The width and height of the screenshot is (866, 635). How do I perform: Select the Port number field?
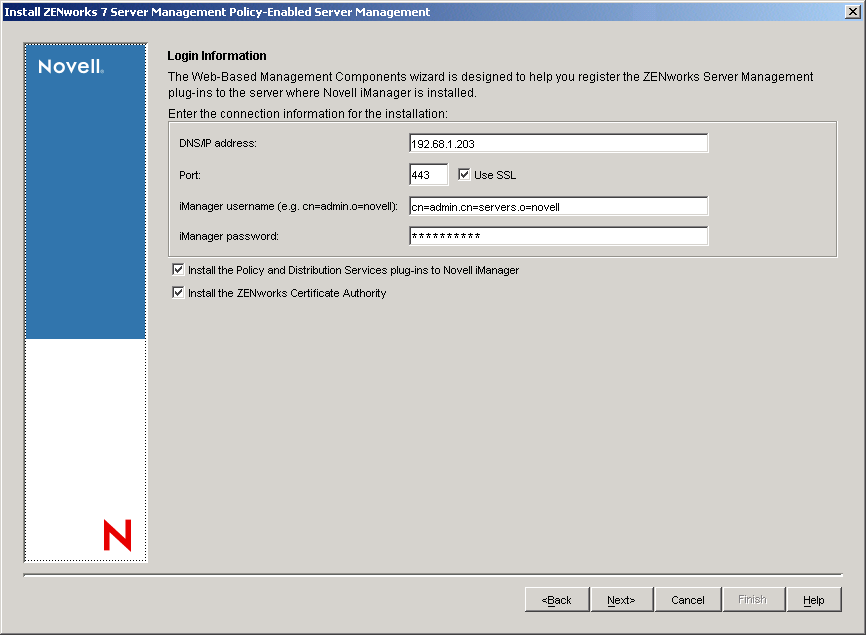coord(428,174)
